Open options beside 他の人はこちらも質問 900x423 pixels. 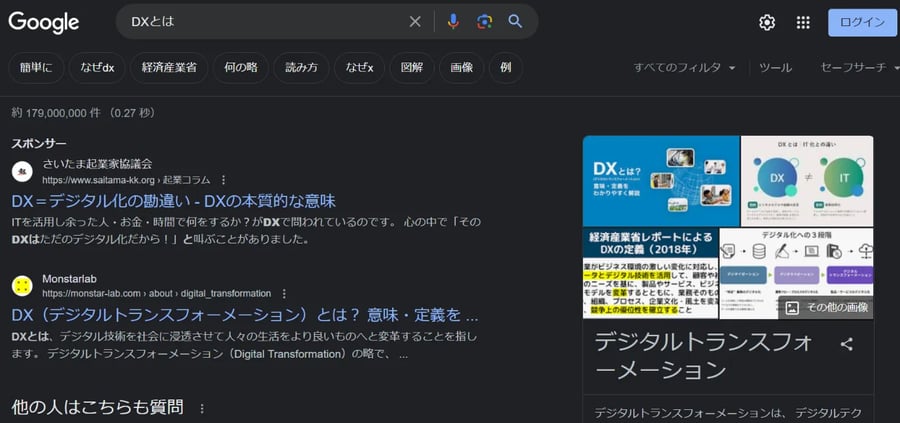click(201, 409)
